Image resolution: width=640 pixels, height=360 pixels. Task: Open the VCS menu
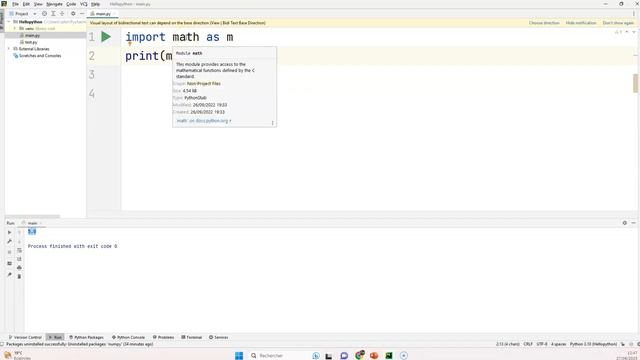click(x=84, y=4)
